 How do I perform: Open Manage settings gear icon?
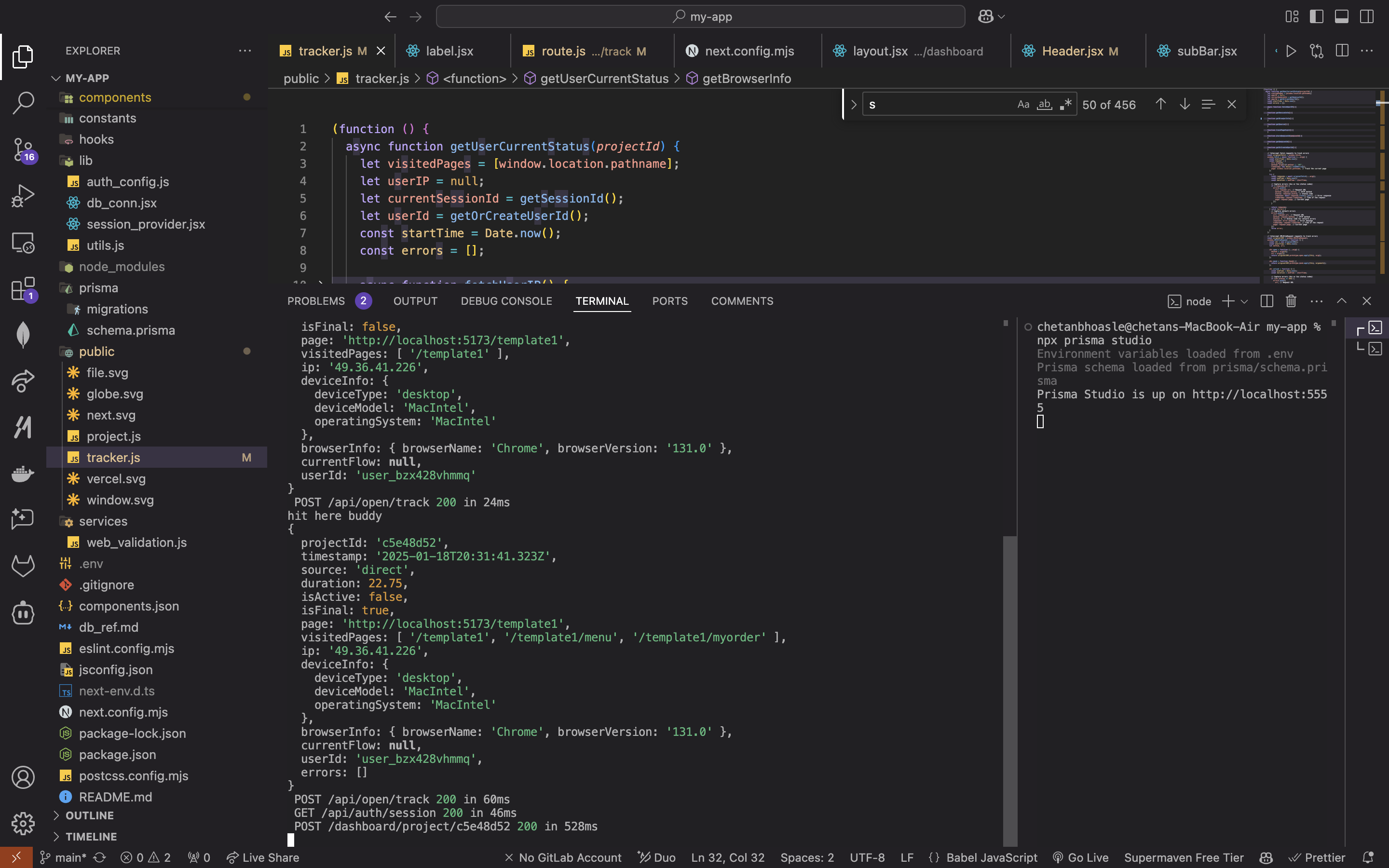pos(23,823)
